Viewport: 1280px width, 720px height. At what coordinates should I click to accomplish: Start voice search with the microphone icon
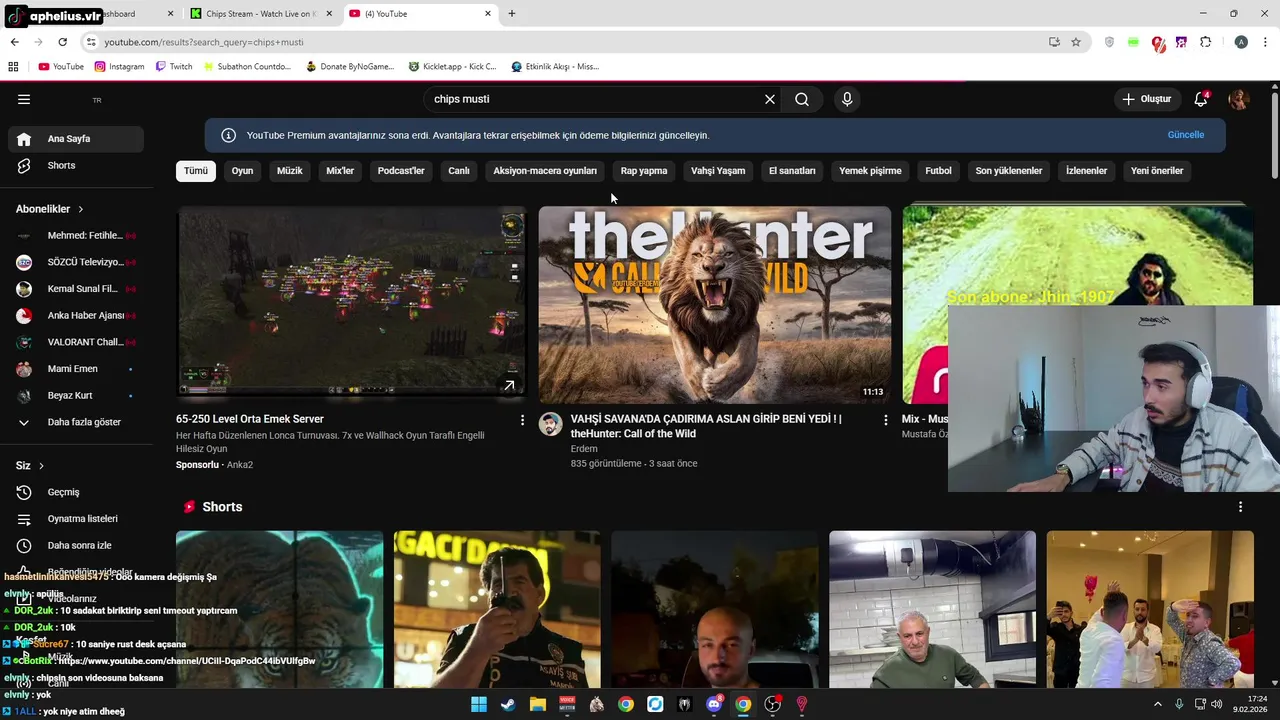(x=847, y=99)
